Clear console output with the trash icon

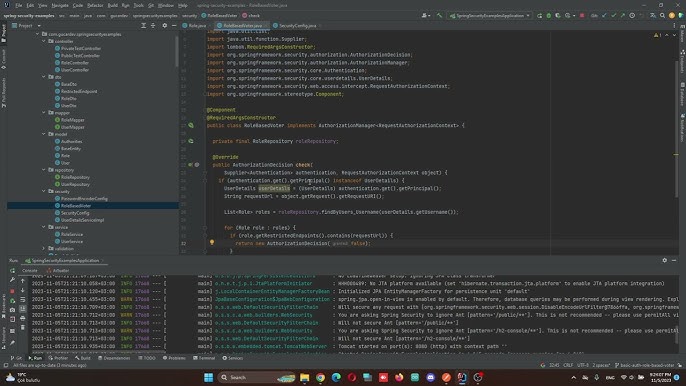(x=23, y=327)
